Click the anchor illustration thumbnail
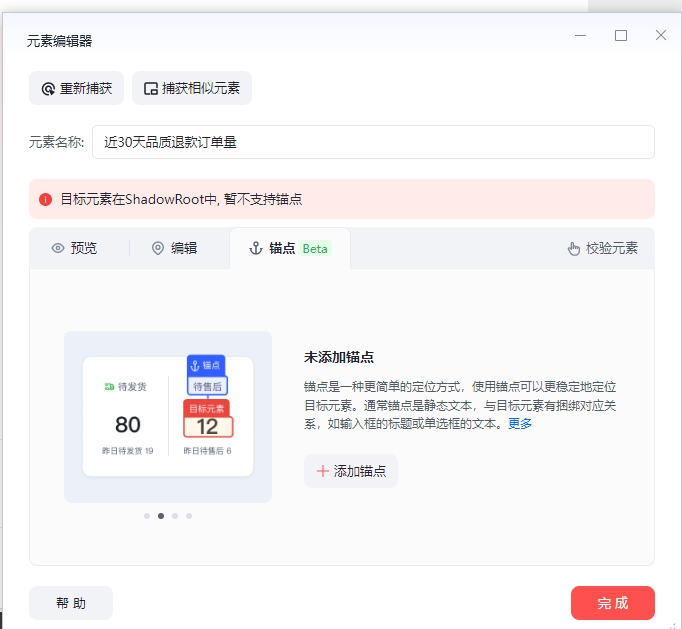Image resolution: width=682 pixels, height=629 pixels. coord(168,417)
